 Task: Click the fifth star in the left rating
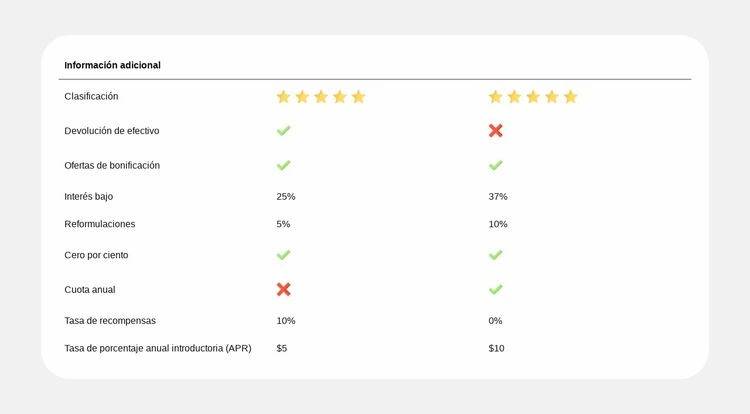coord(359,97)
